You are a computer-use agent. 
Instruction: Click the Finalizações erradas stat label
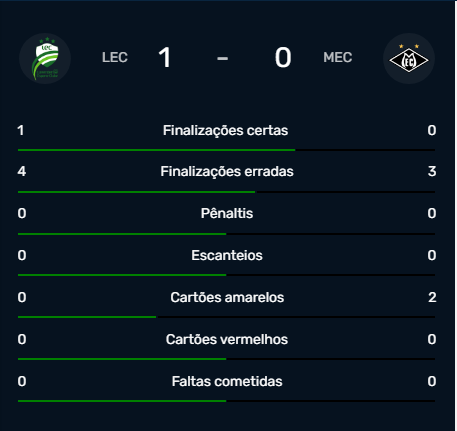[227, 171]
